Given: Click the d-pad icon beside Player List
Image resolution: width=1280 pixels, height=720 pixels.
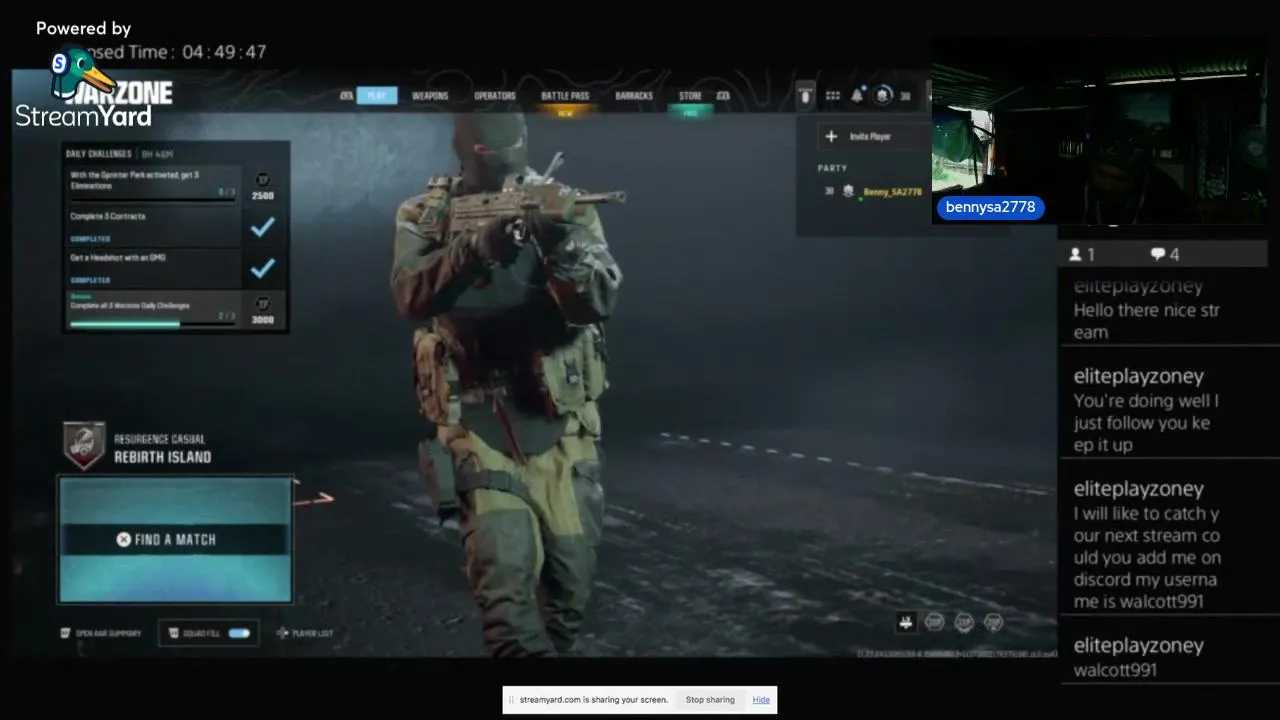Looking at the screenshot, I should (283, 633).
